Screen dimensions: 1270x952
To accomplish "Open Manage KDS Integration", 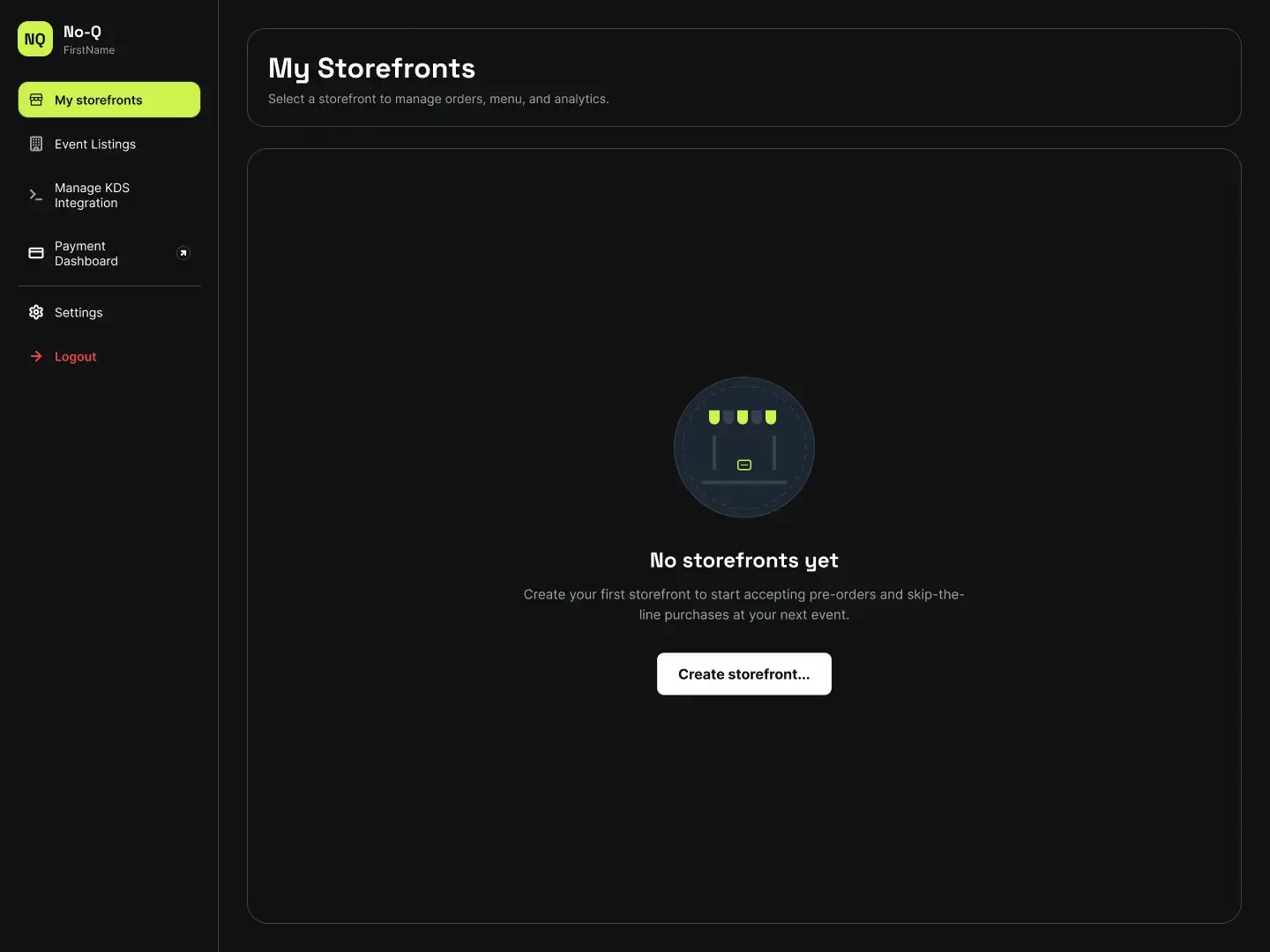I will pos(109,195).
